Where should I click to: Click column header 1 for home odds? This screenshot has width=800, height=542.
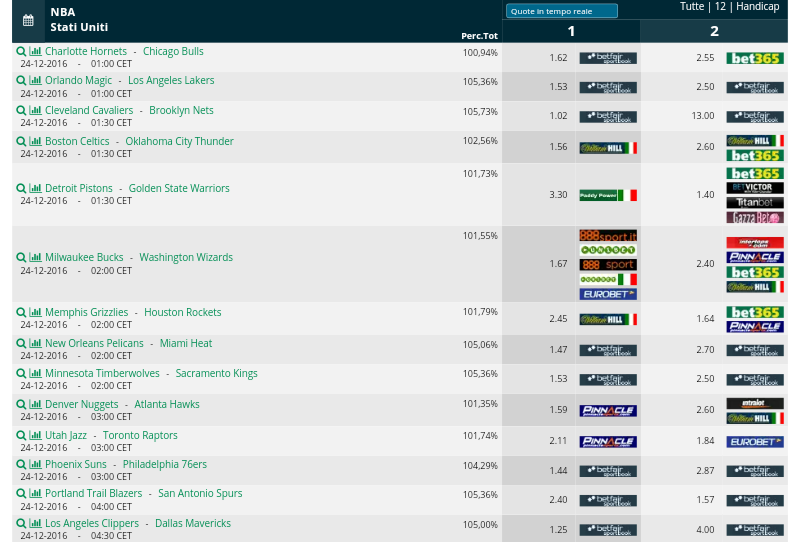point(571,31)
